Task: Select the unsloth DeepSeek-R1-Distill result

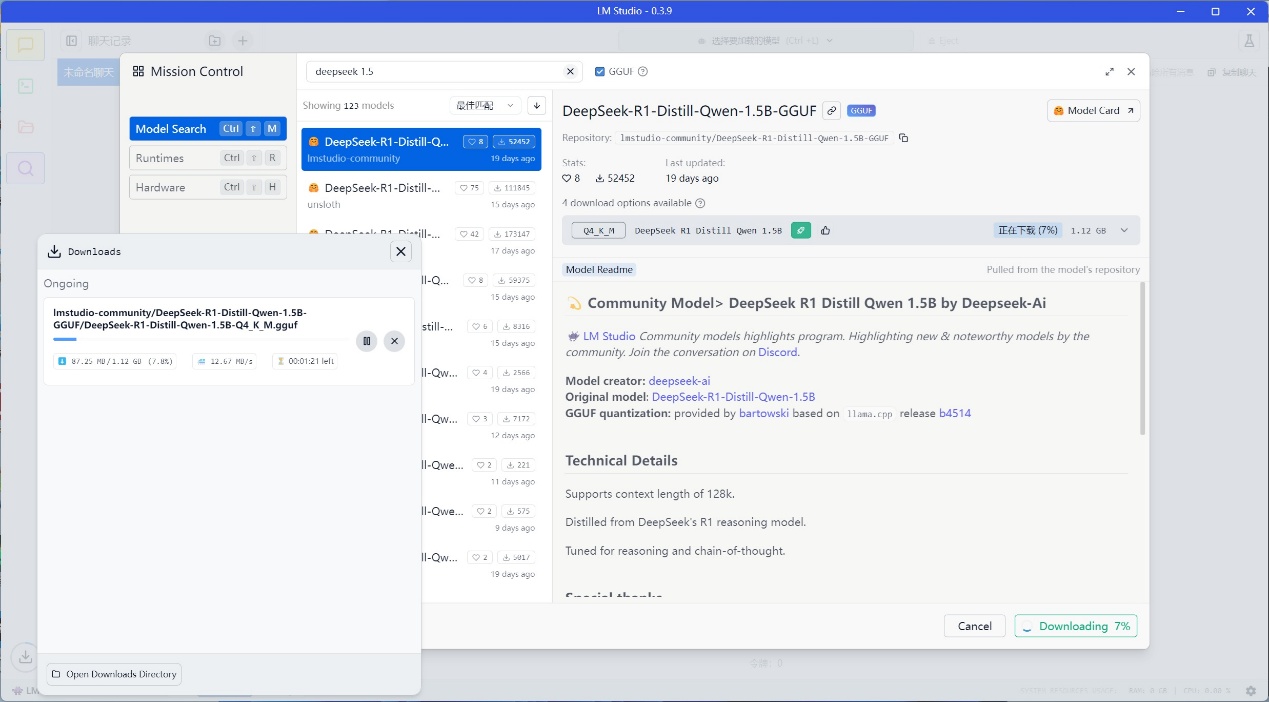Action: click(421, 195)
